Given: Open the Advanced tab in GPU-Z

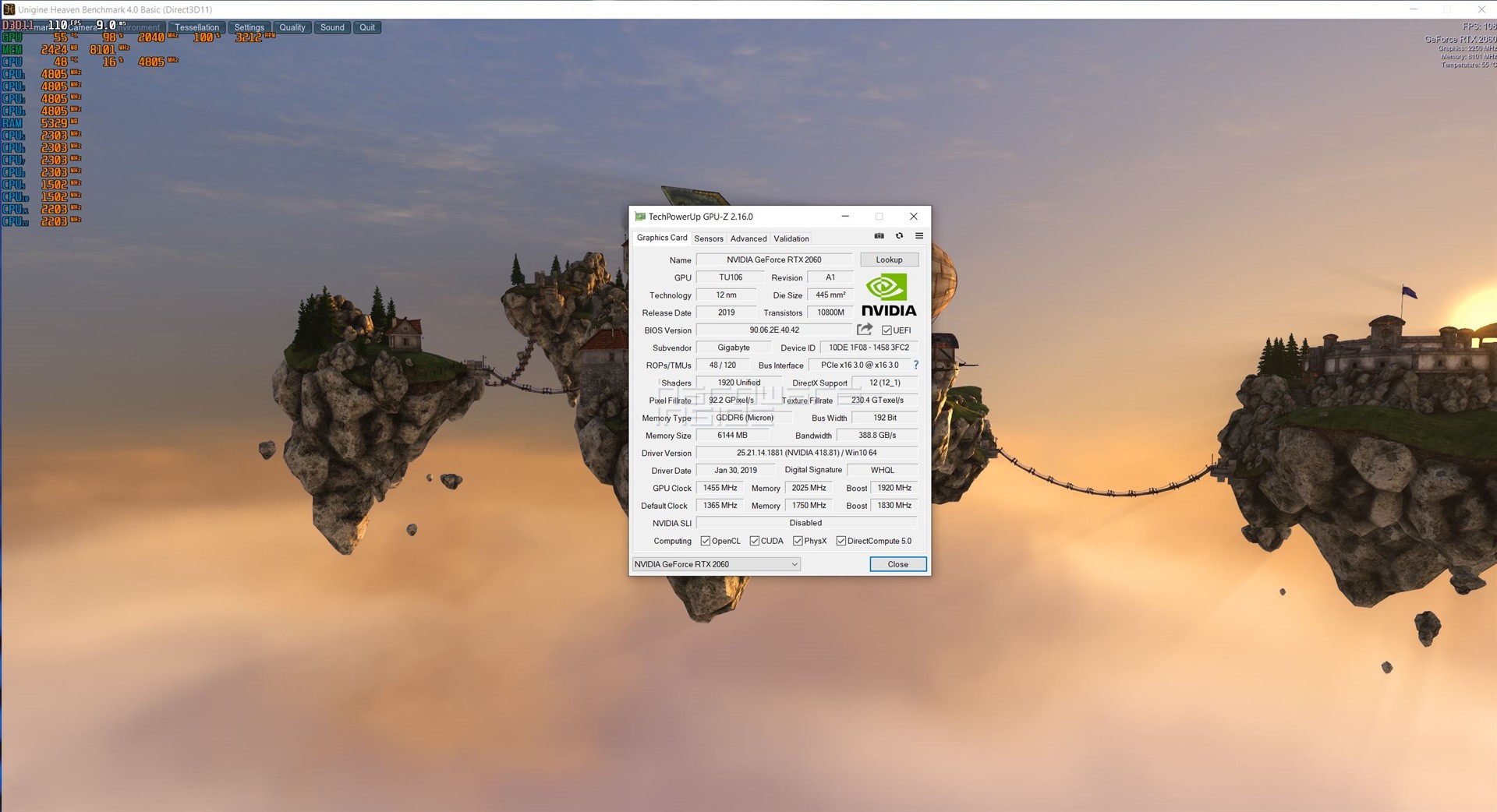Looking at the screenshot, I should [748, 238].
